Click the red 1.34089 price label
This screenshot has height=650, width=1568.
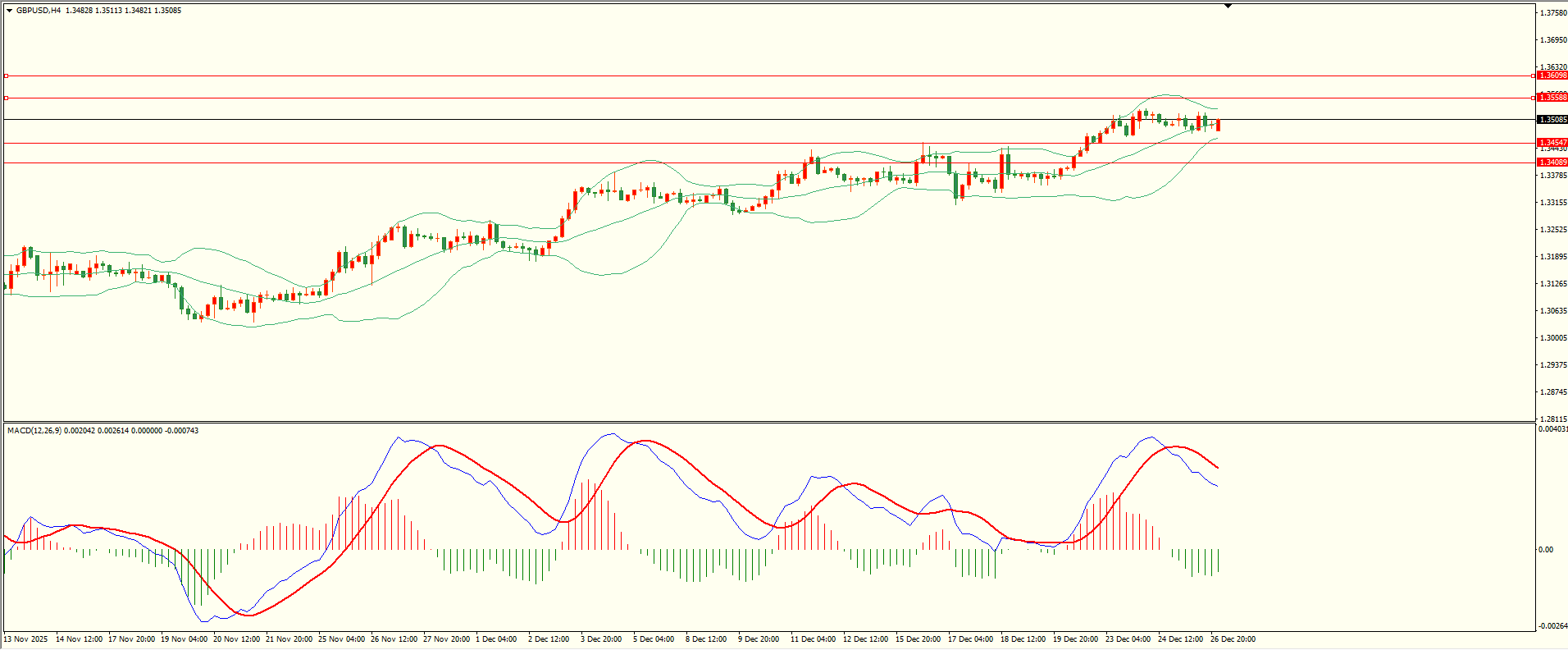(1552, 162)
